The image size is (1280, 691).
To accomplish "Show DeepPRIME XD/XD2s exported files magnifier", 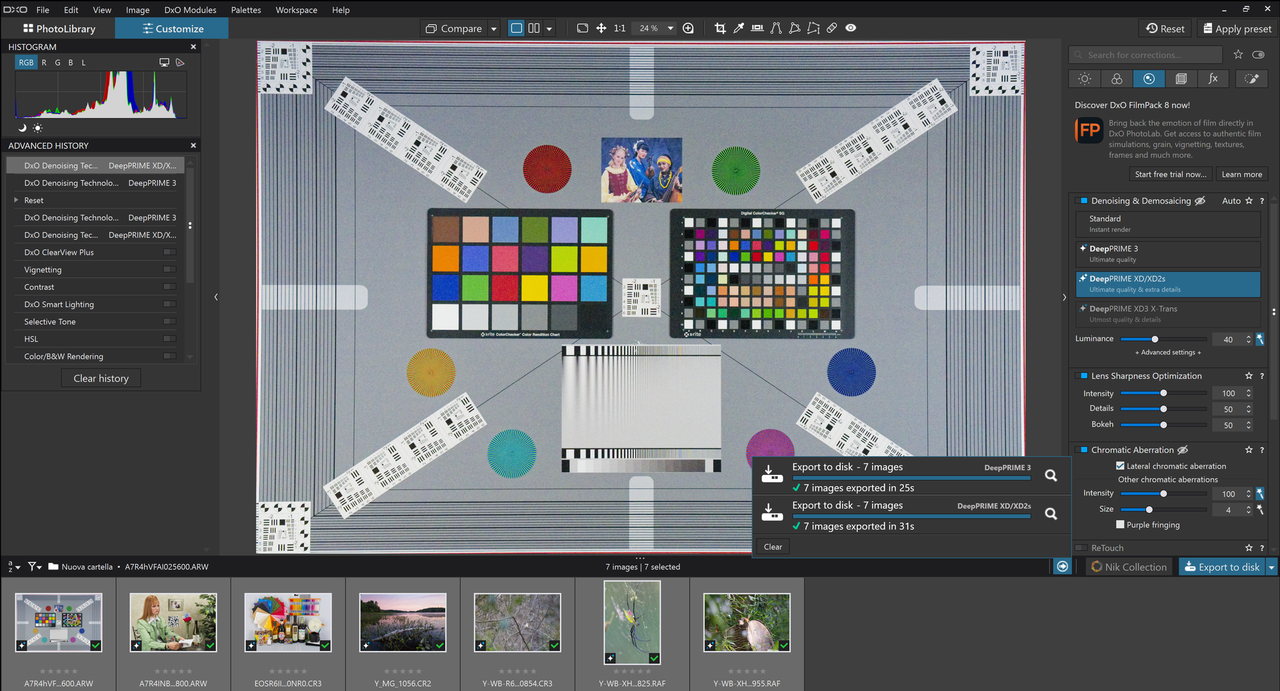I will click(1051, 514).
